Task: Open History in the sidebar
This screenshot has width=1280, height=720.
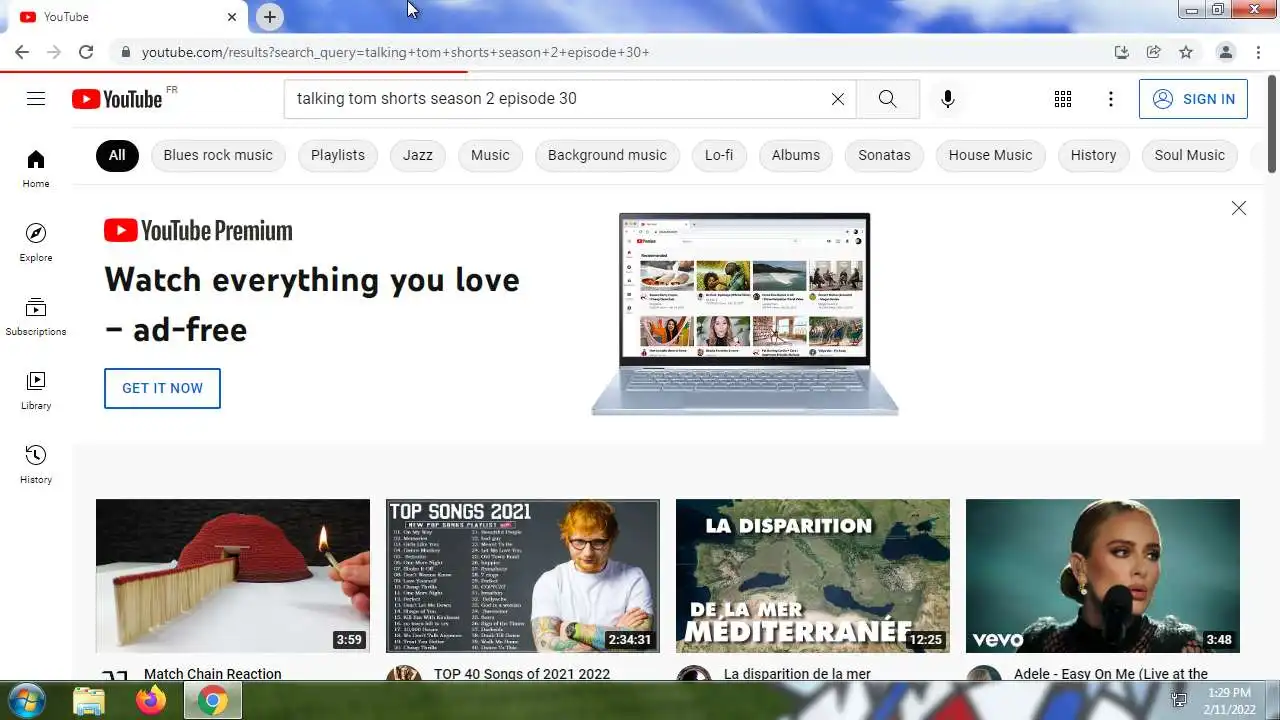Action: 36,465
